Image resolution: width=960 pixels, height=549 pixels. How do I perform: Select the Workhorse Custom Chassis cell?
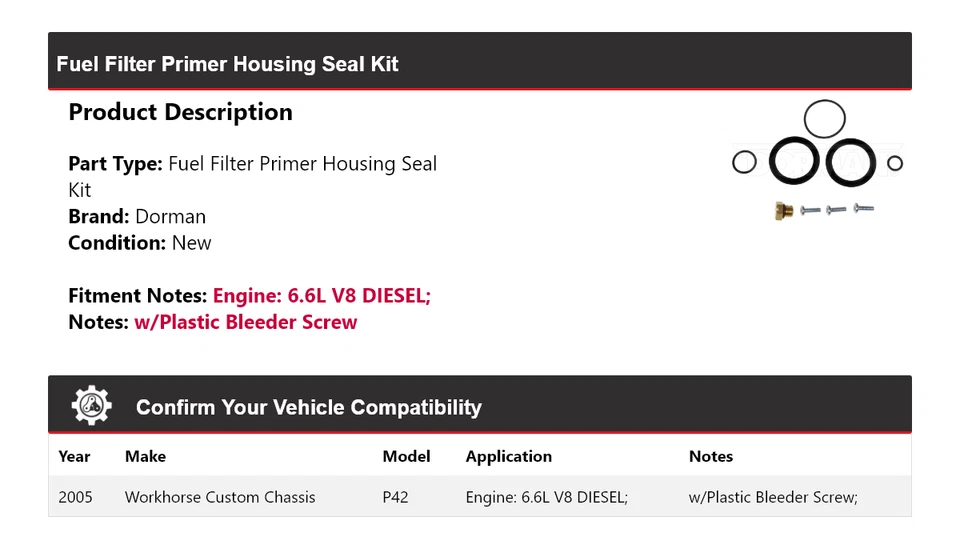[x=220, y=497]
